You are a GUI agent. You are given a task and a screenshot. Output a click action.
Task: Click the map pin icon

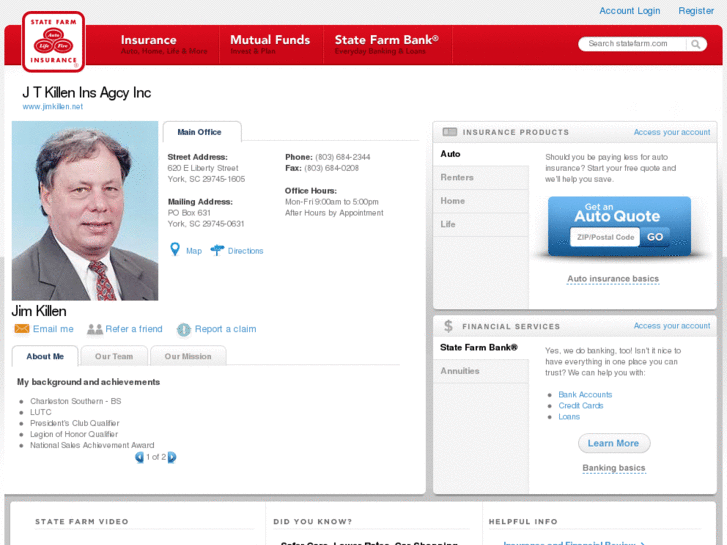coord(175,250)
